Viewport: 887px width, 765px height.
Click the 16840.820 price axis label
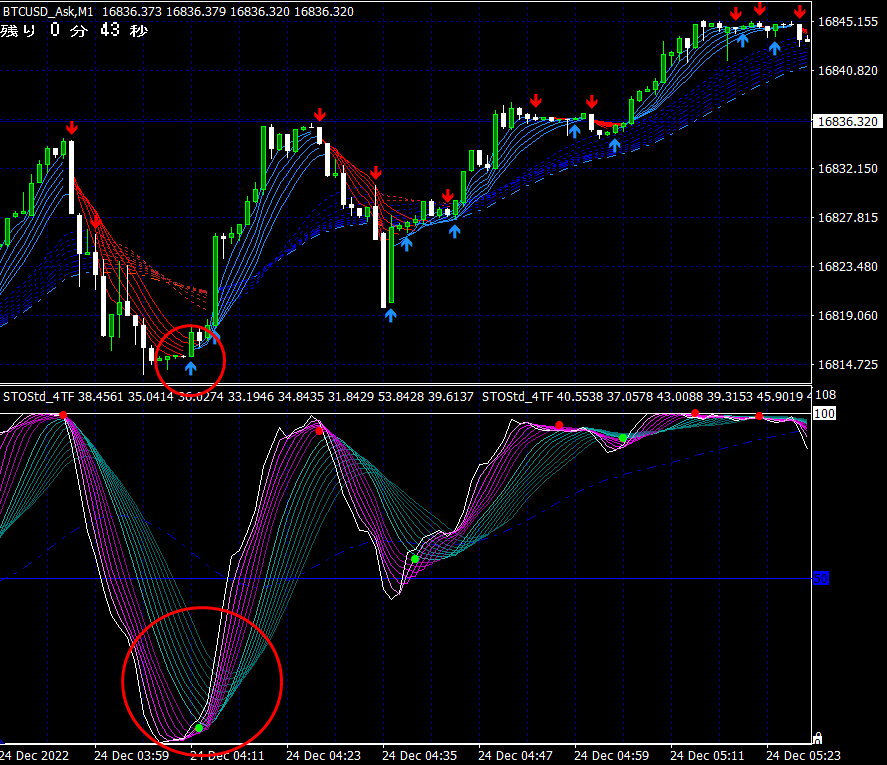(847, 71)
